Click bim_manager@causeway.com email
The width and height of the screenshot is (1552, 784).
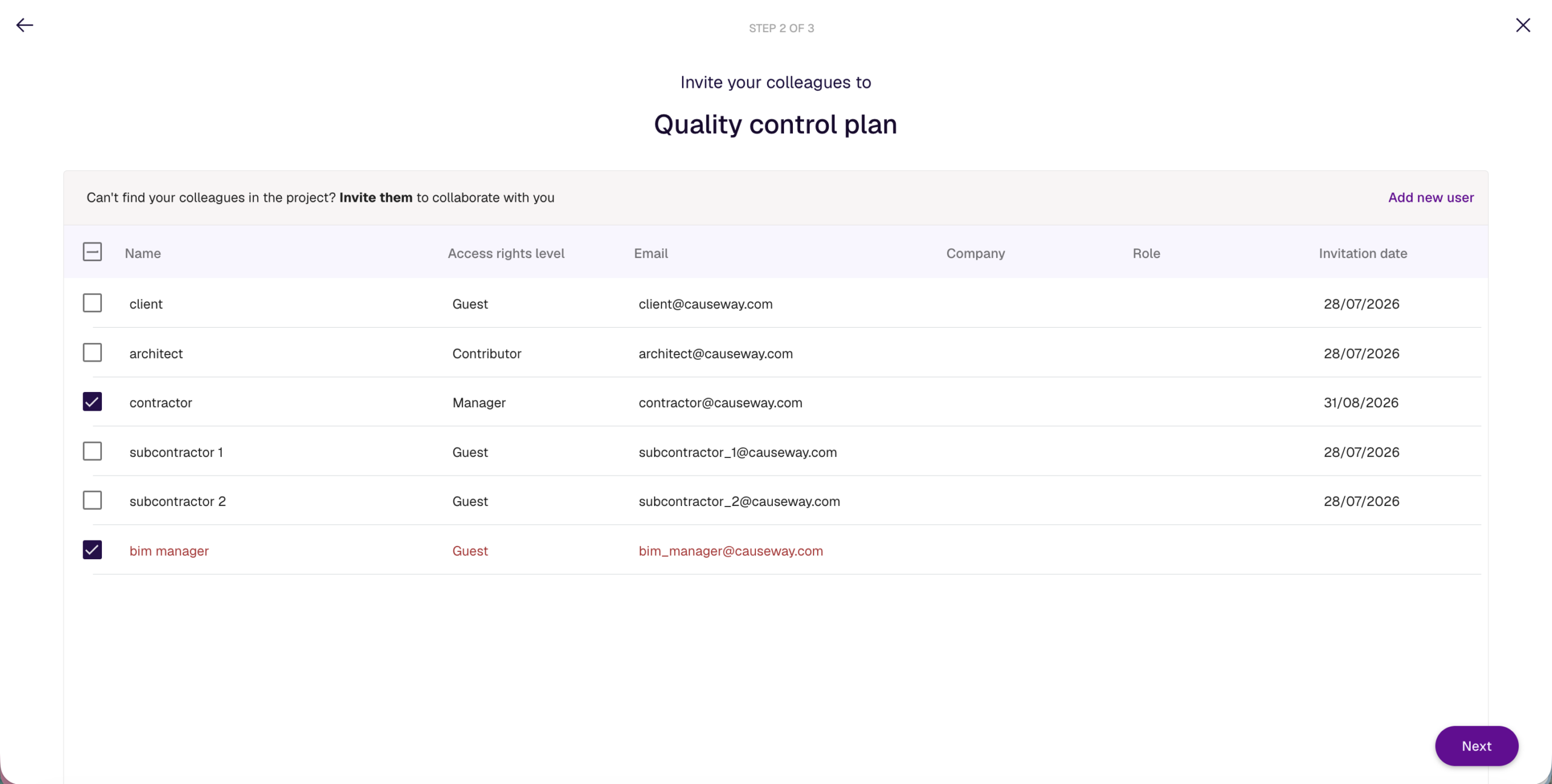[x=731, y=551]
